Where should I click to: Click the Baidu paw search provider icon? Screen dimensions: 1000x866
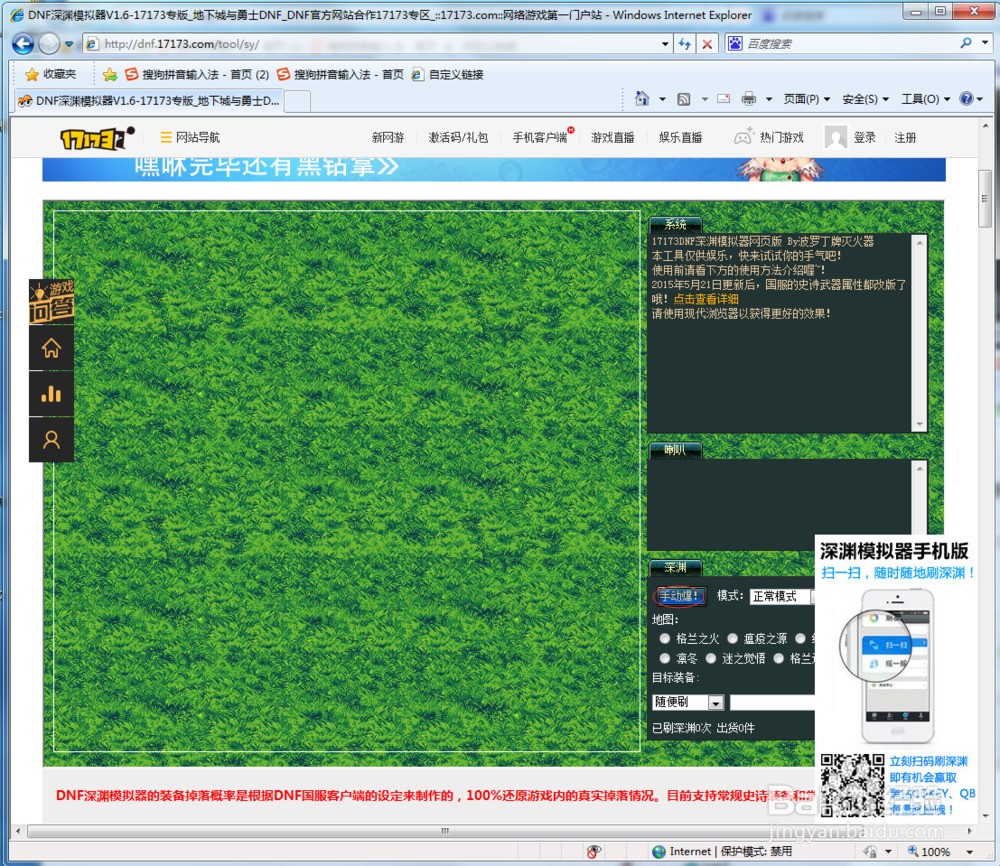pyautogui.click(x=735, y=43)
